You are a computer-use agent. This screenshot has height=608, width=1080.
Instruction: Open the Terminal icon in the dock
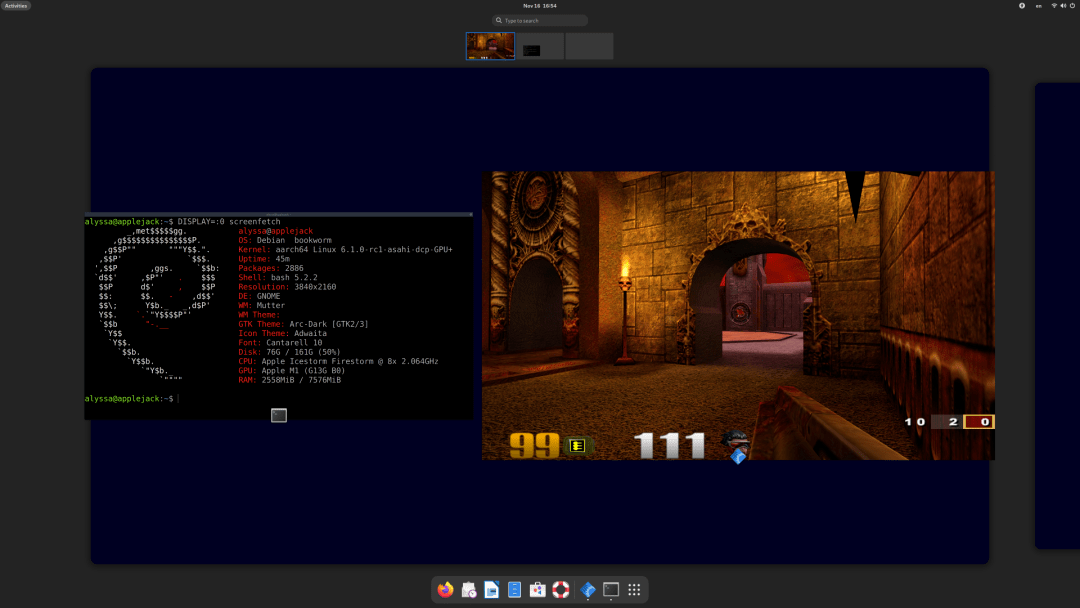611,590
